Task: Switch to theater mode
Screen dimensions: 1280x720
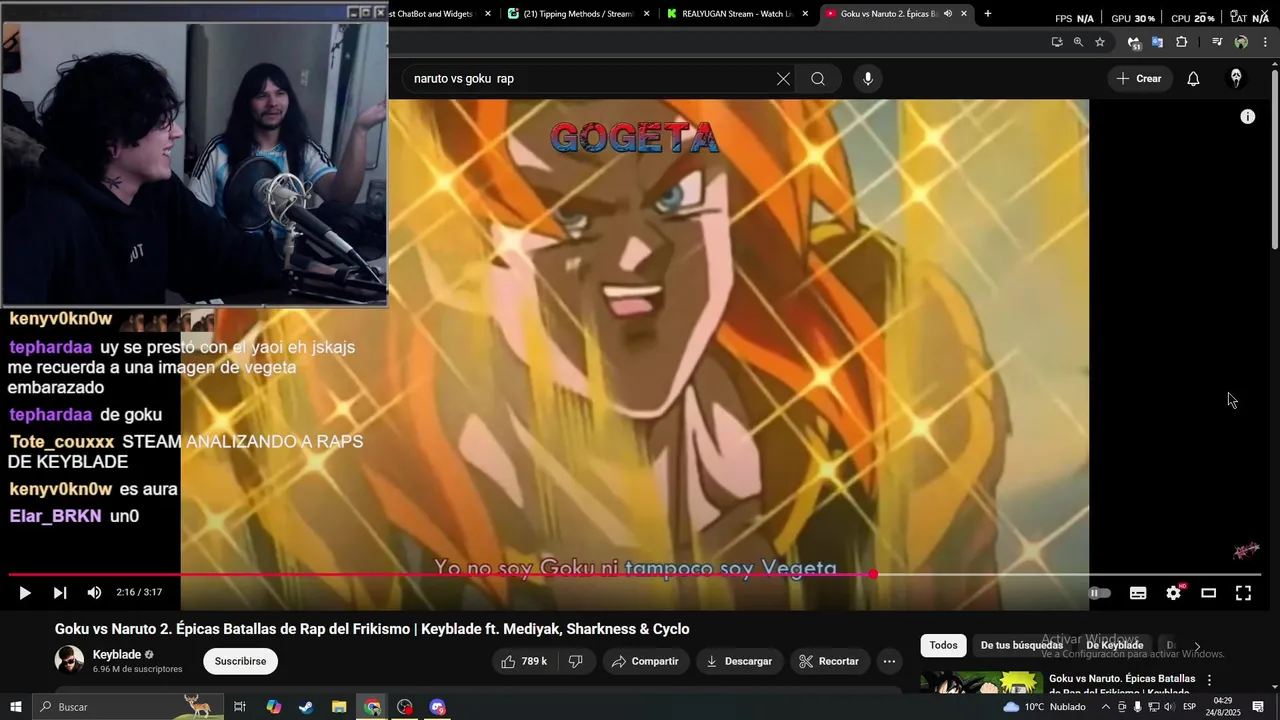Action: point(1208,593)
